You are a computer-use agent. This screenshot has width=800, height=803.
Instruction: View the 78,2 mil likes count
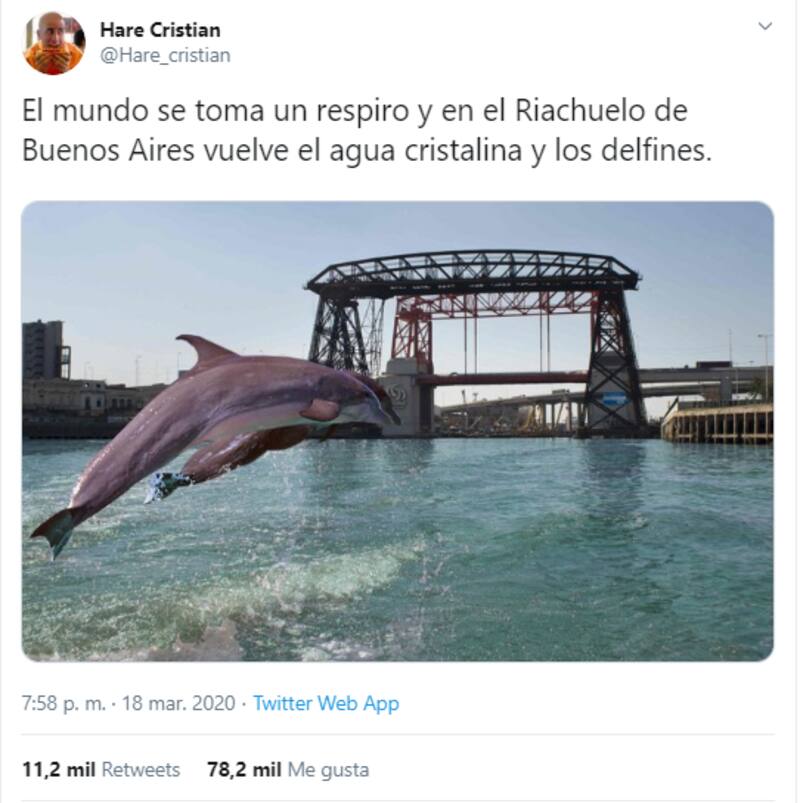click(244, 770)
